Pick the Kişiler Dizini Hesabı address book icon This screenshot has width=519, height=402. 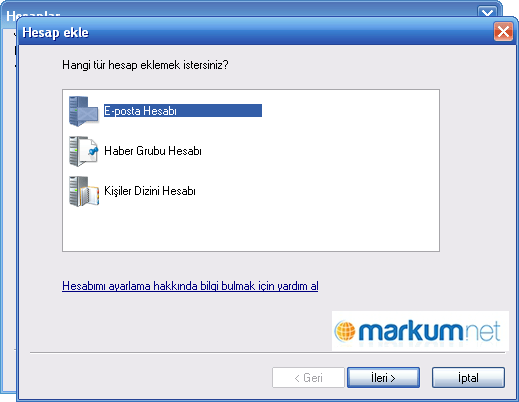point(83,191)
